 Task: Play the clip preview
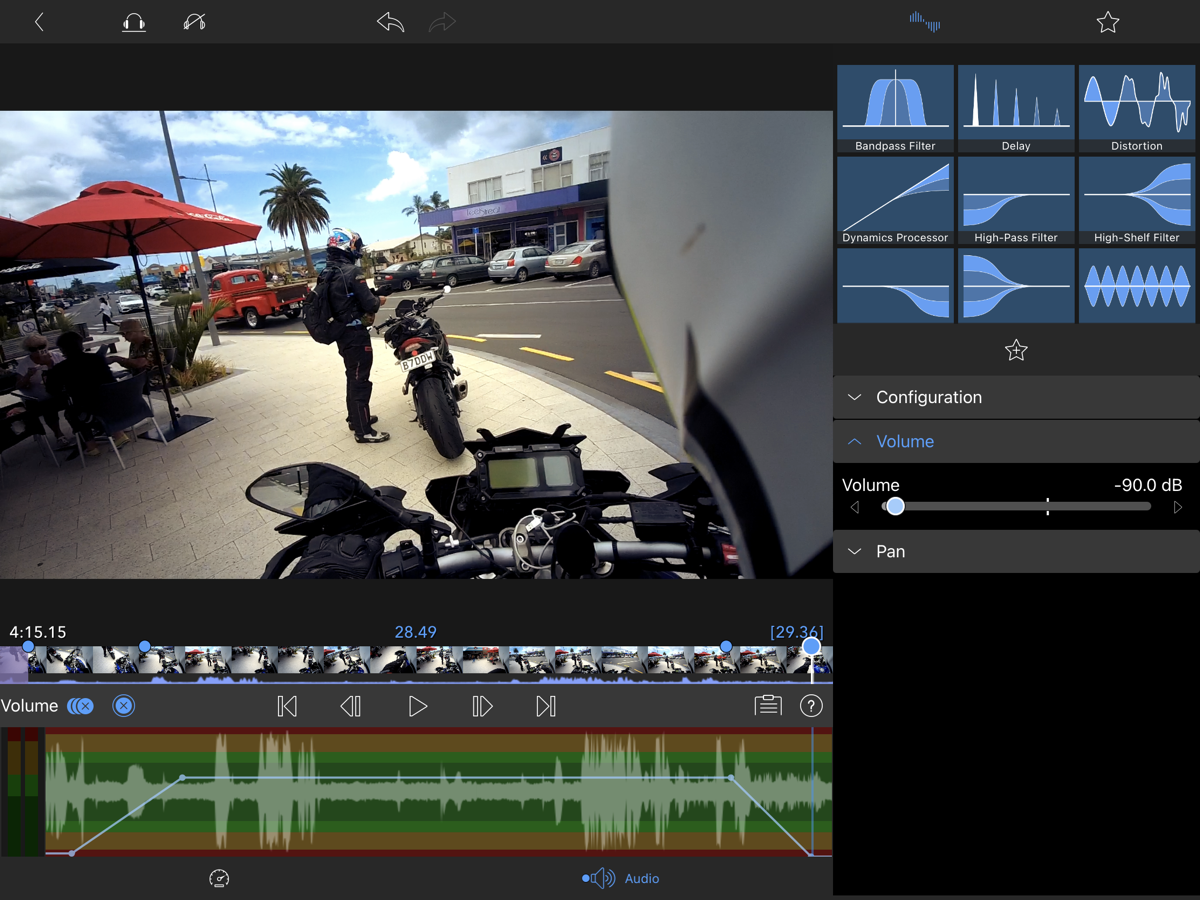coord(418,706)
